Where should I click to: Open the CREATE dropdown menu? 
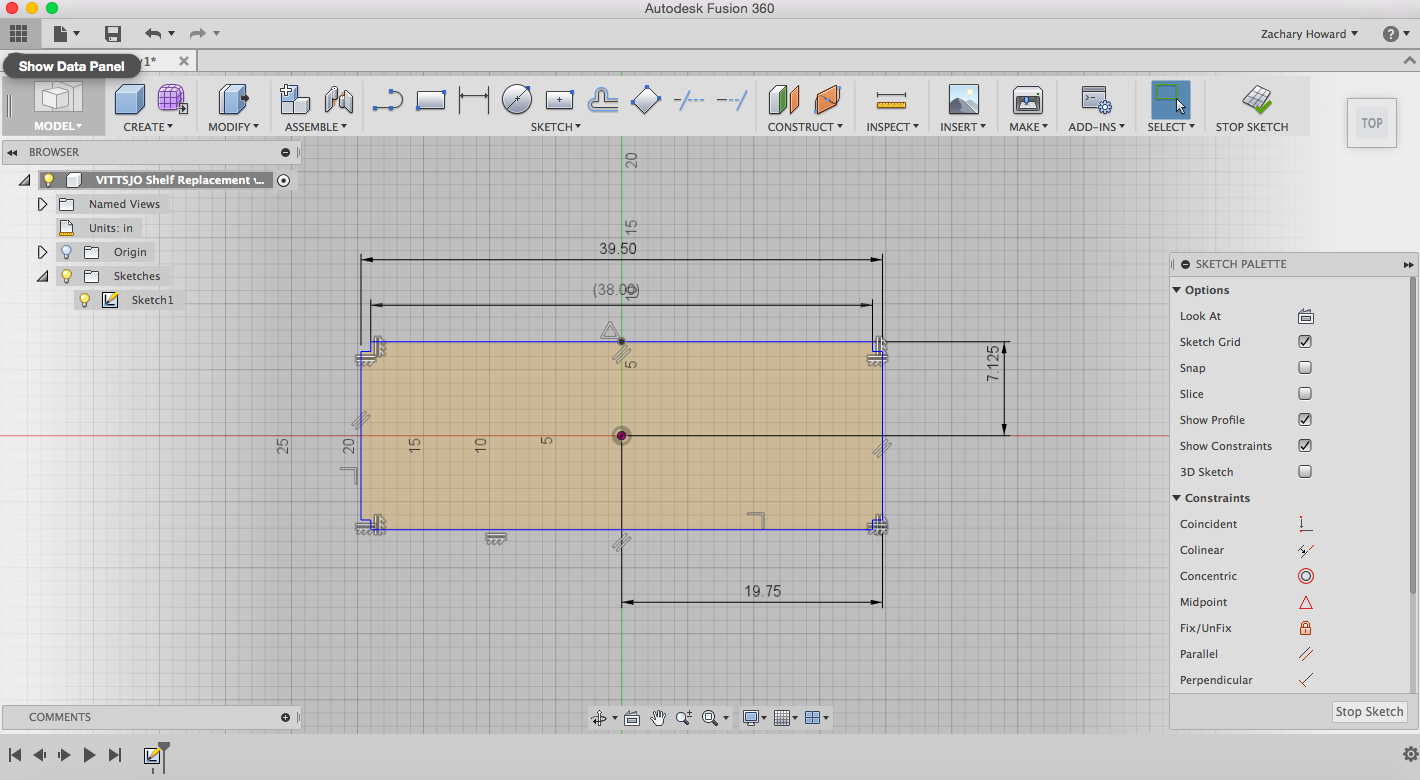pyautogui.click(x=148, y=126)
